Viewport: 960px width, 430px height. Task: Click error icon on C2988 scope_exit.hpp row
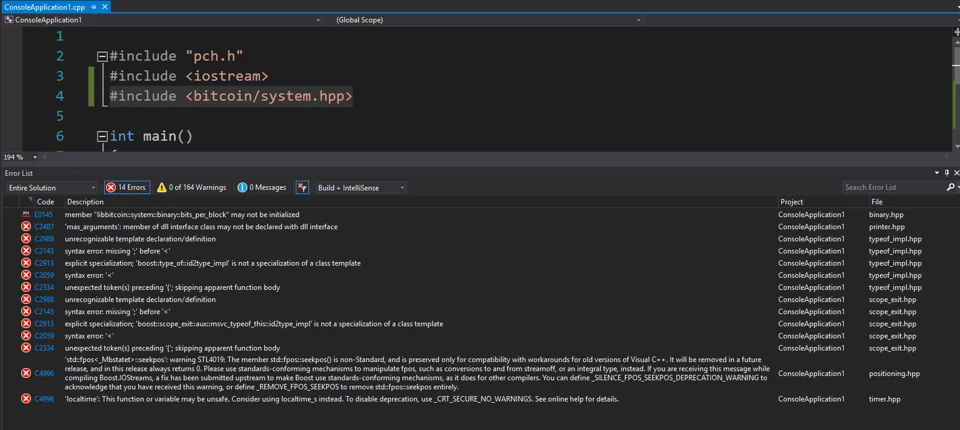26,300
